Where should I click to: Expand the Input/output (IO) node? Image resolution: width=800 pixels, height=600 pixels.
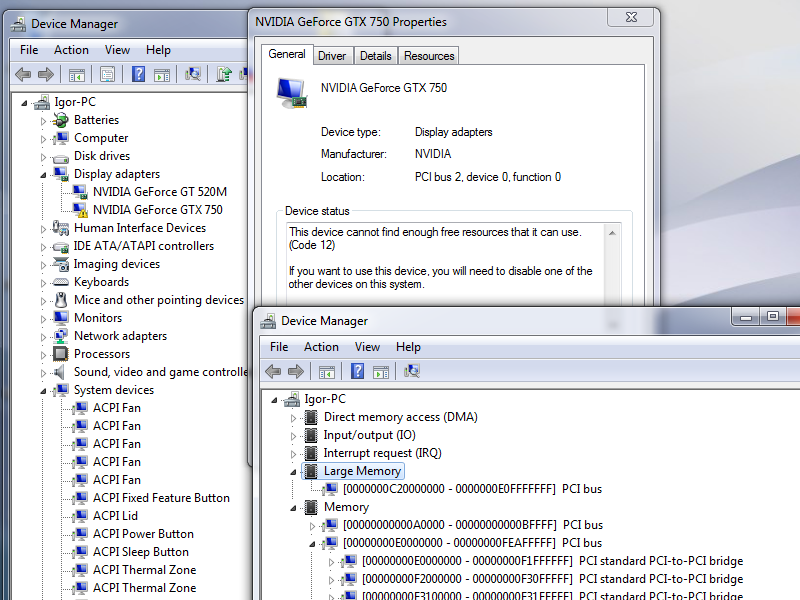(293, 436)
